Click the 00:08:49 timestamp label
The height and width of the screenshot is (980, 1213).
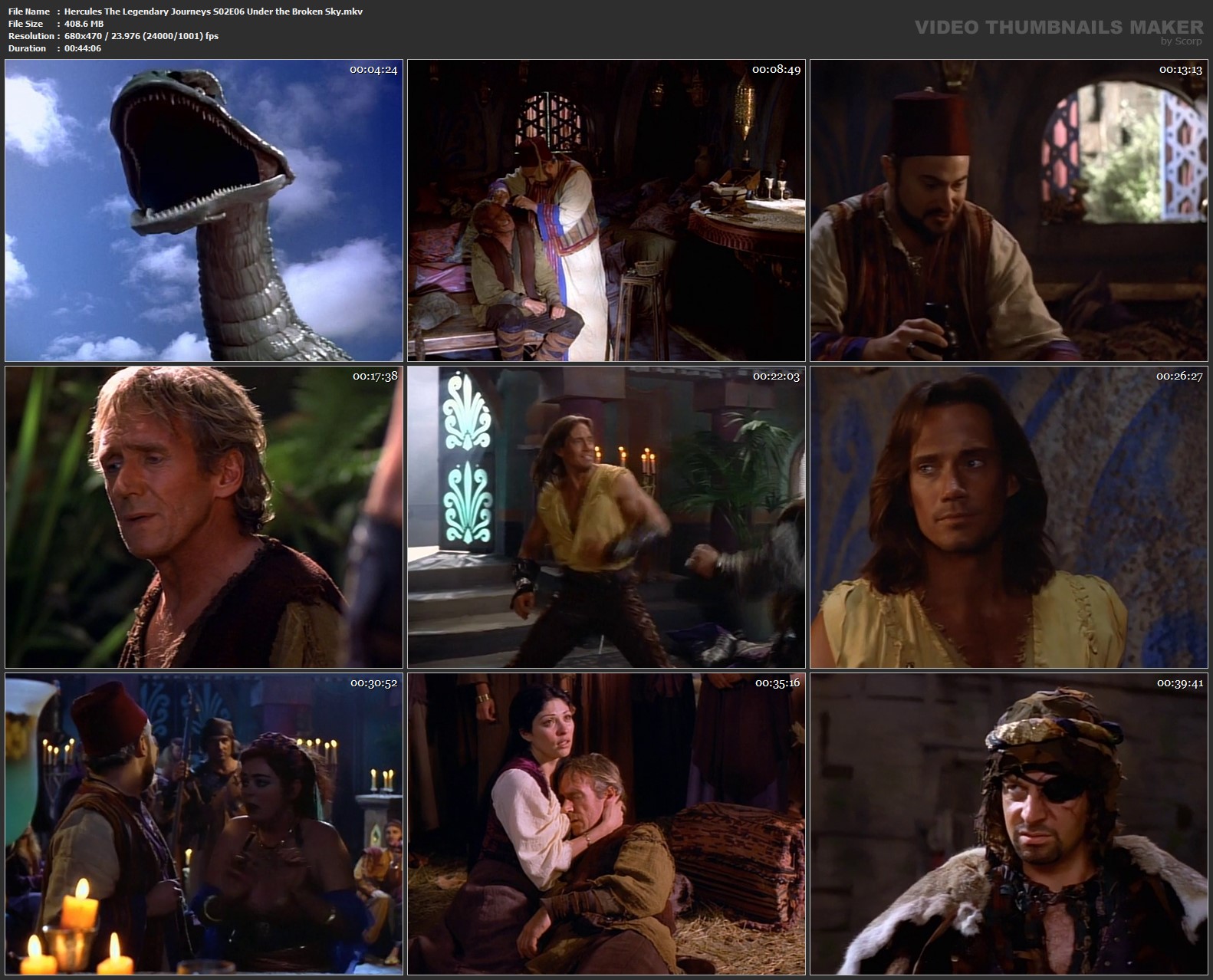tap(776, 70)
